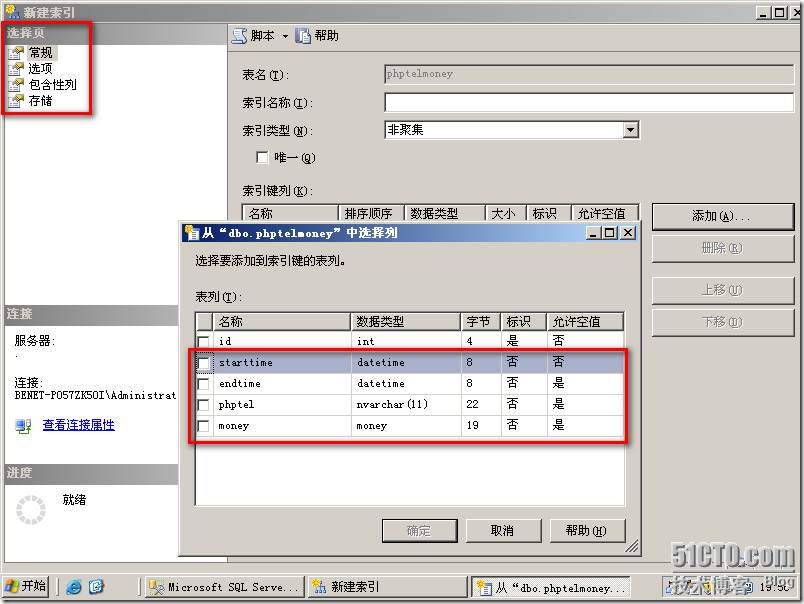Select the starttime row name
Image resolution: width=804 pixels, height=604 pixels.
pyautogui.click(x=246, y=363)
